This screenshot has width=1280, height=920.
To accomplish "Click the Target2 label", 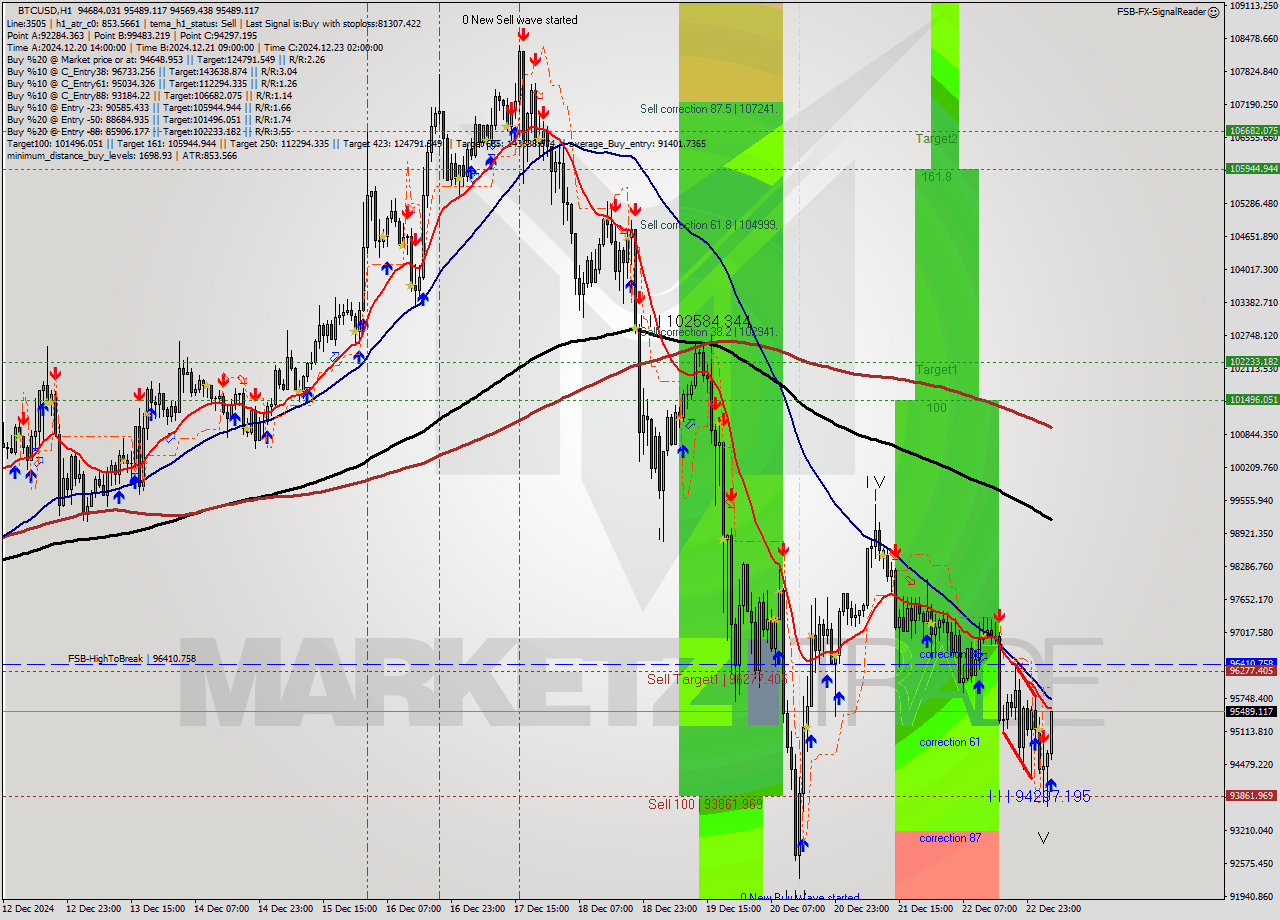I will tap(937, 139).
